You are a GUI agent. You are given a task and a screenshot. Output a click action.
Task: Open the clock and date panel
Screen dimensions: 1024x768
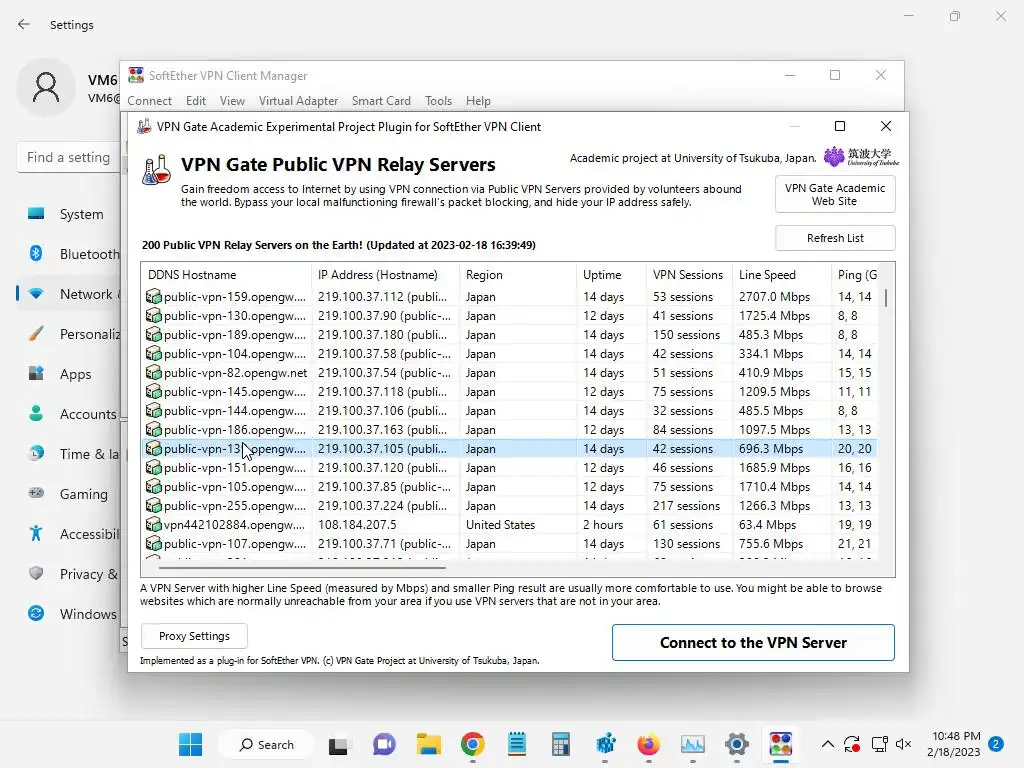coord(954,744)
